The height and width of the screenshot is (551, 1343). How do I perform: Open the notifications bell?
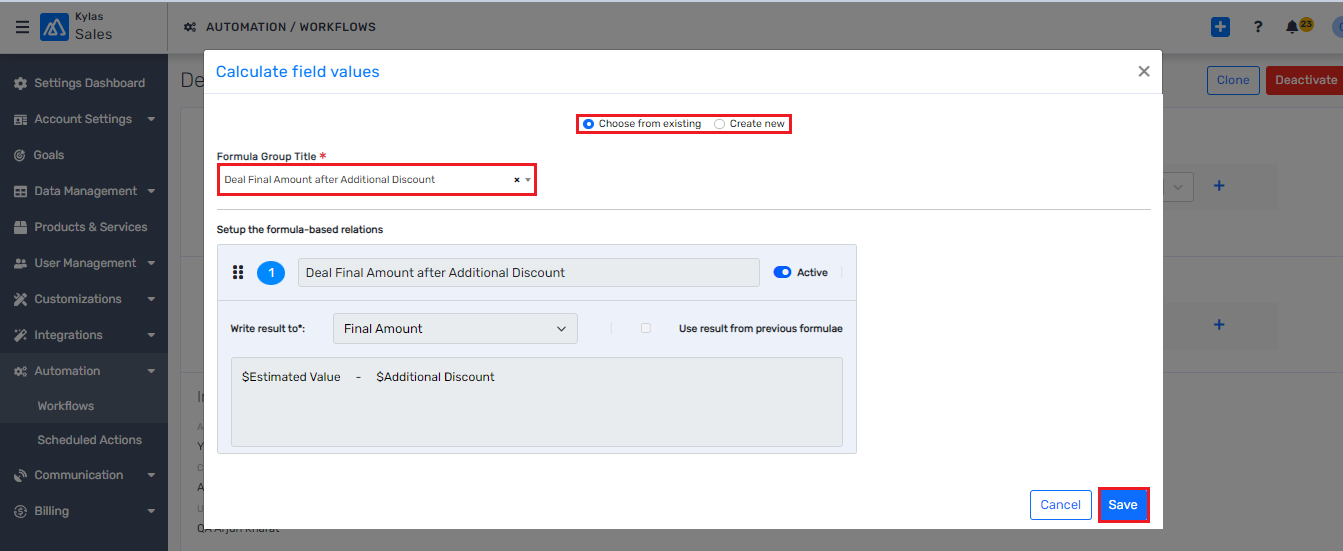pos(1293,27)
